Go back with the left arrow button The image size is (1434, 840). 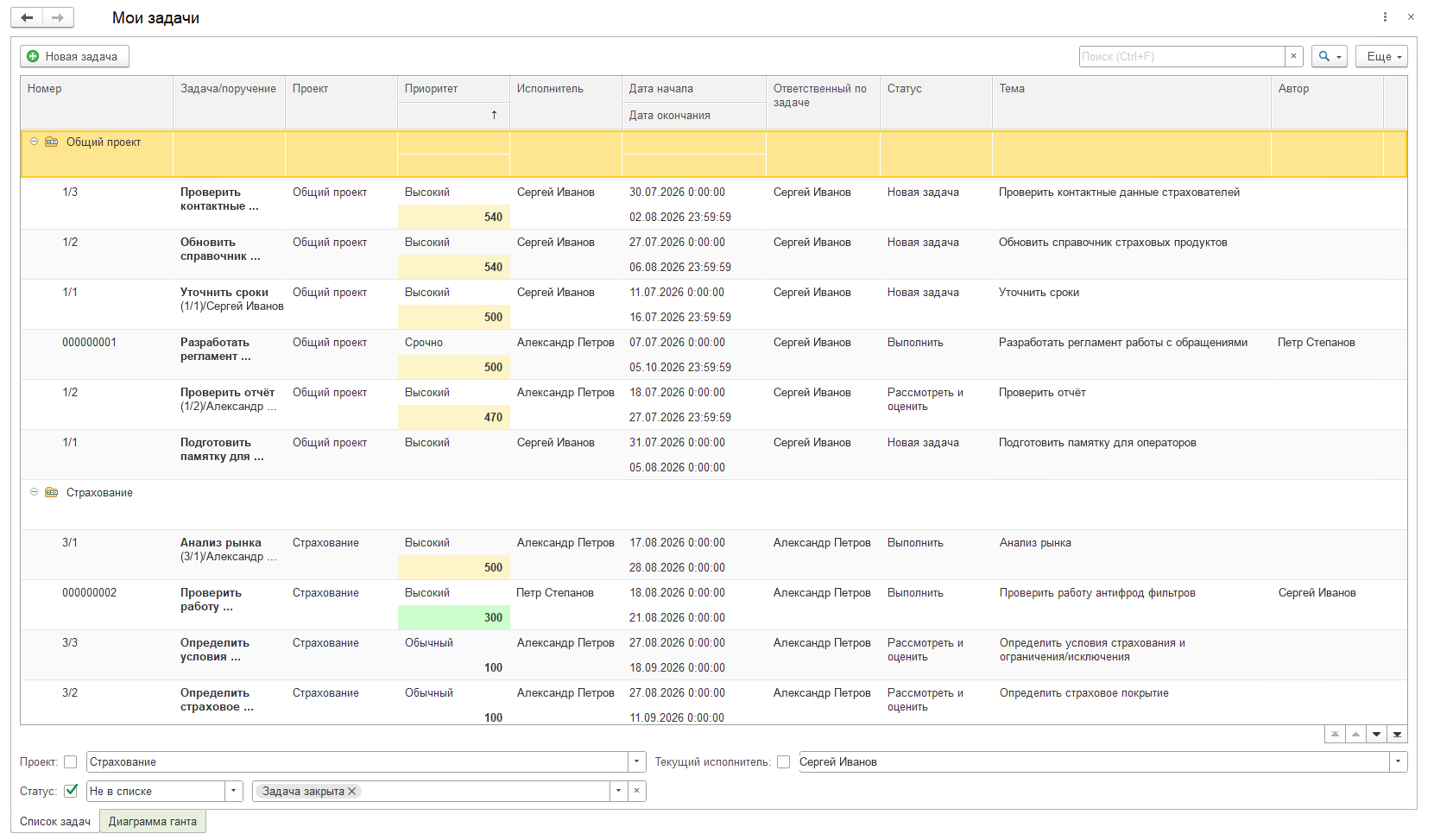27,17
